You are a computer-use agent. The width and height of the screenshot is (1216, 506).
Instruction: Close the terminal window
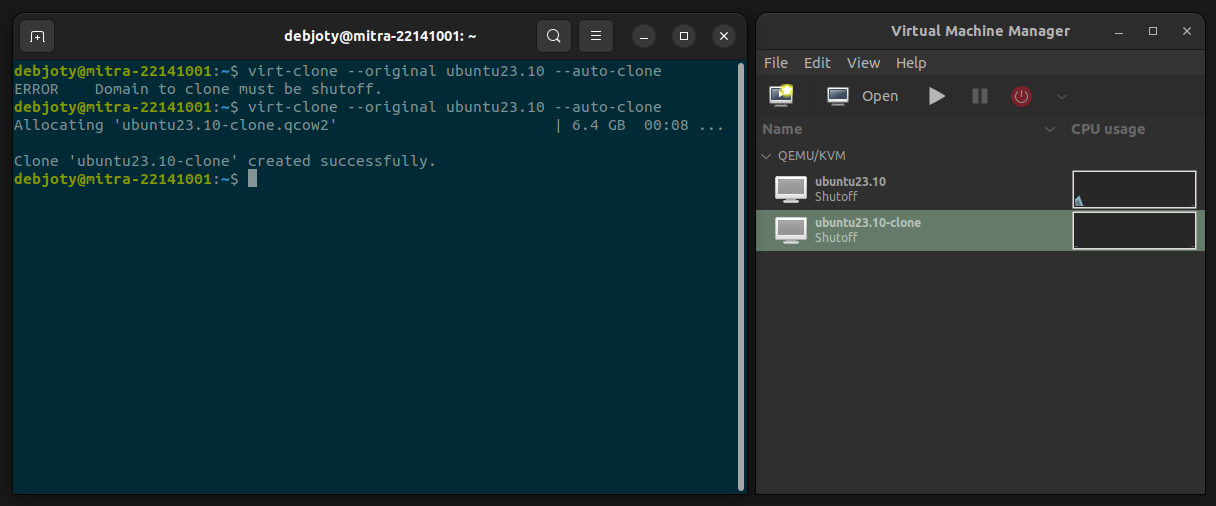click(724, 37)
